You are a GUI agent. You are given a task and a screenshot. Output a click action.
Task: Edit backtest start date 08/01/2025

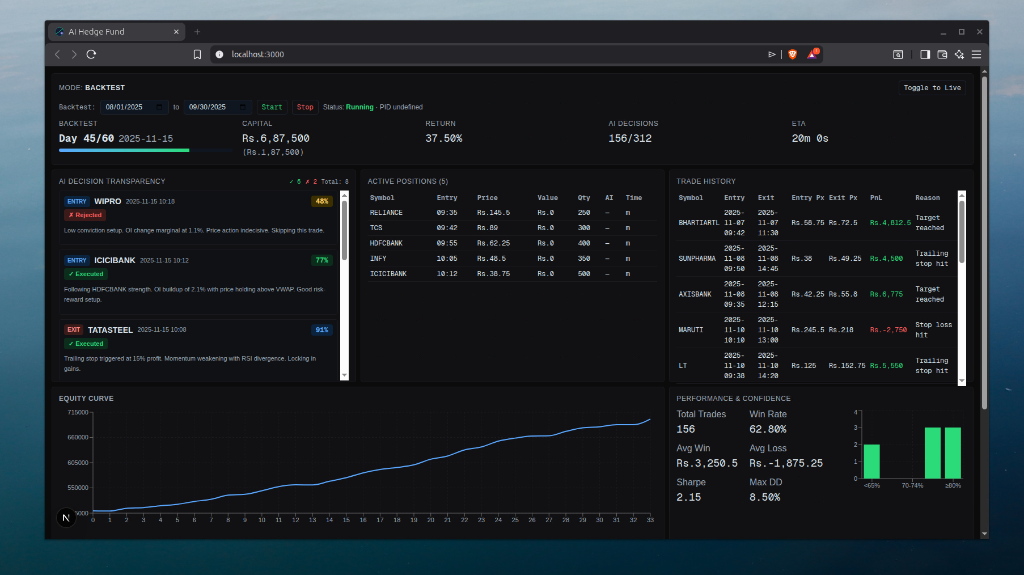(134, 107)
